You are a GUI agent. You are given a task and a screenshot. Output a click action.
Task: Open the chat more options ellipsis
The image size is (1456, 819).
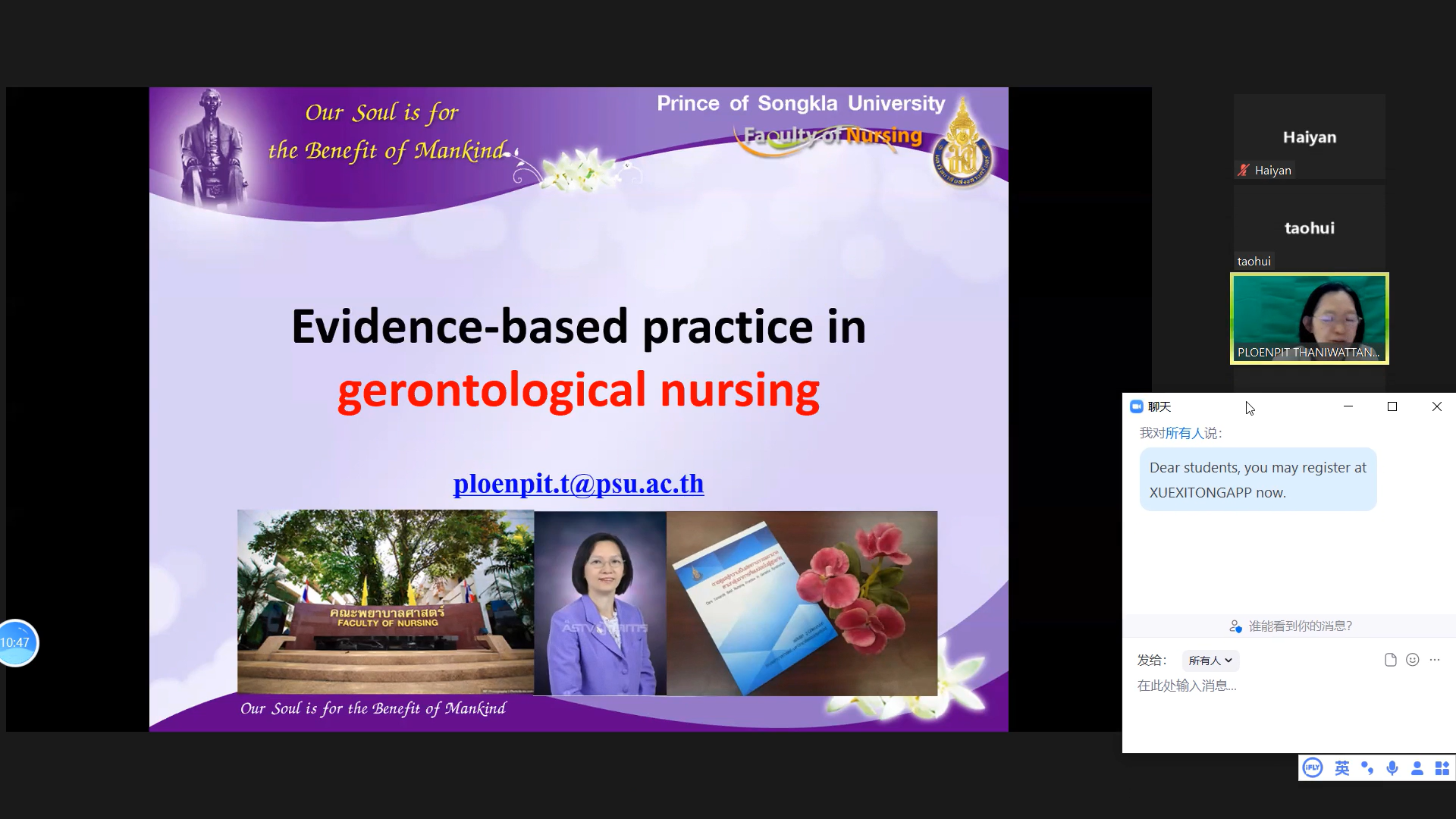(x=1434, y=660)
